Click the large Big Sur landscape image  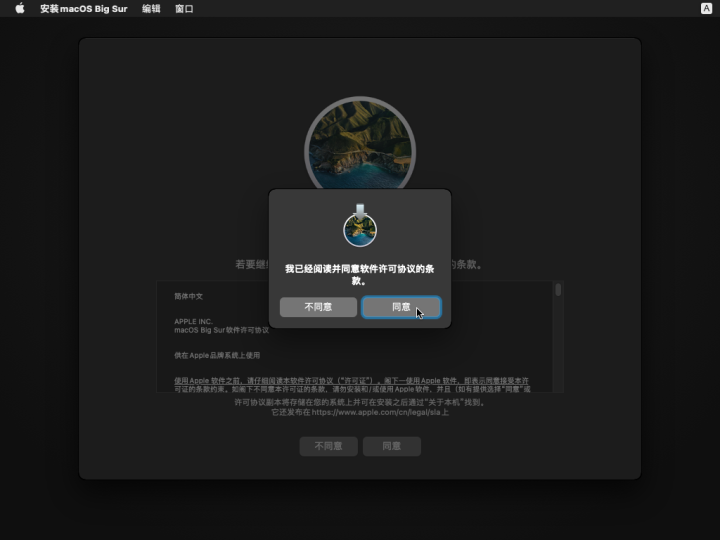click(x=360, y=143)
